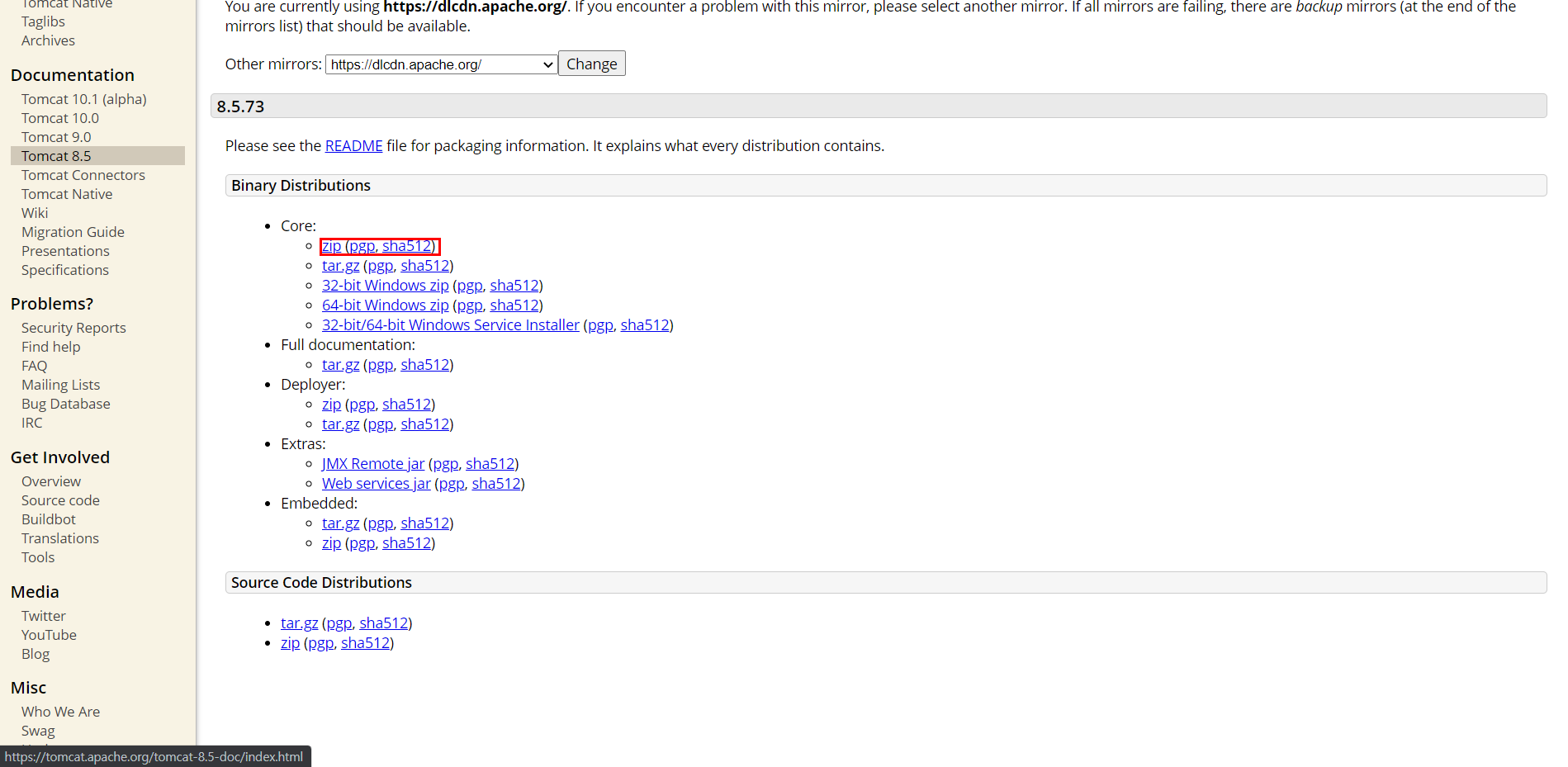Open pgp for source code tar.gz

click(339, 623)
